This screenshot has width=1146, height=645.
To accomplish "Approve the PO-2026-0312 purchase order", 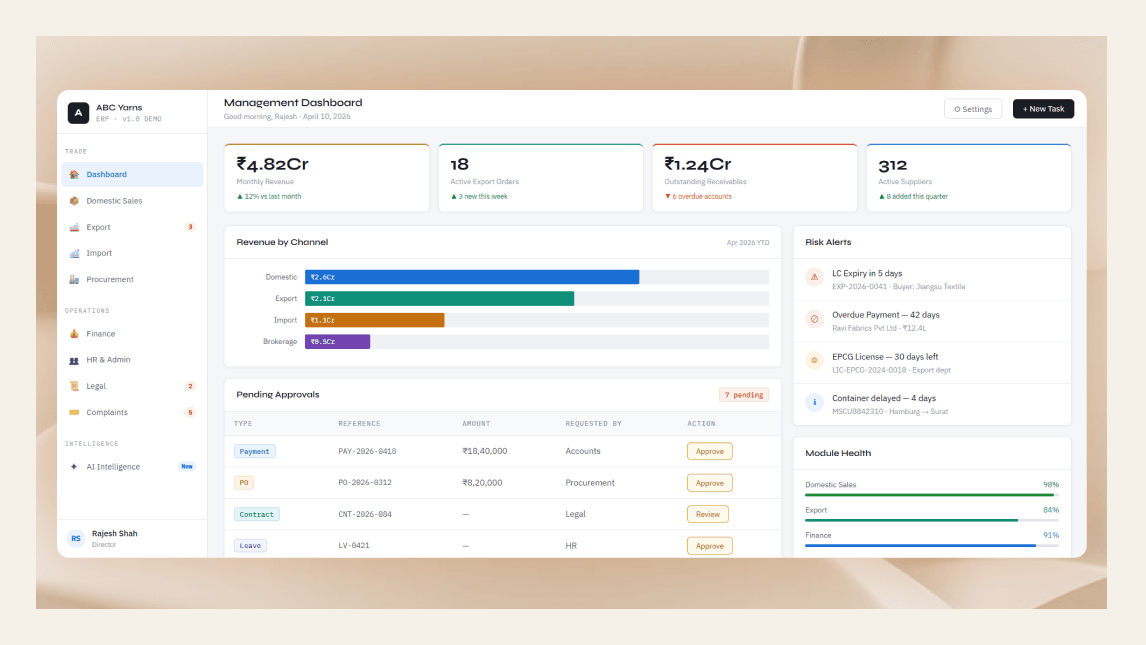I will [710, 483].
